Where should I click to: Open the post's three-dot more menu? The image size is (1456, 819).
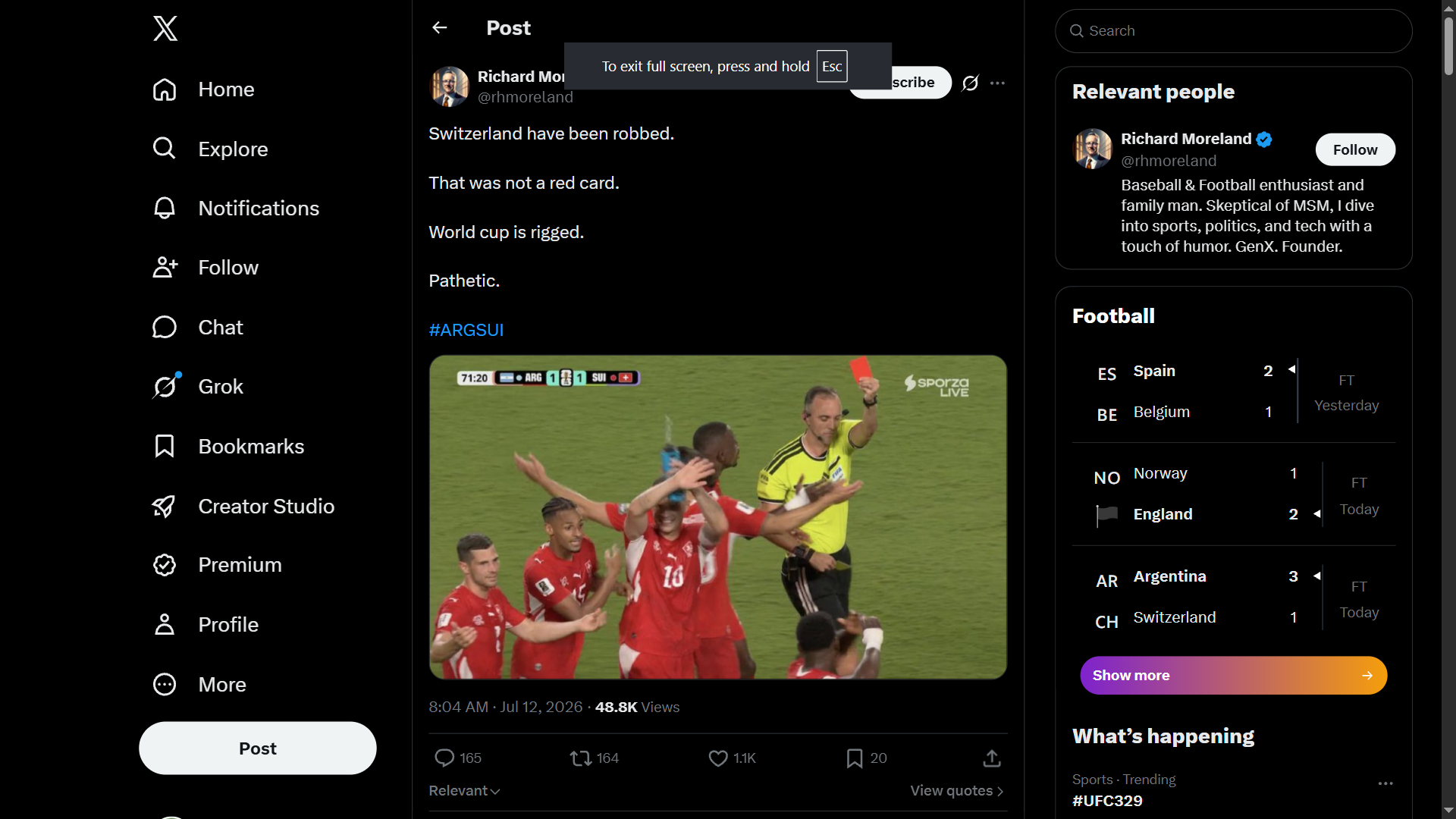click(x=997, y=83)
